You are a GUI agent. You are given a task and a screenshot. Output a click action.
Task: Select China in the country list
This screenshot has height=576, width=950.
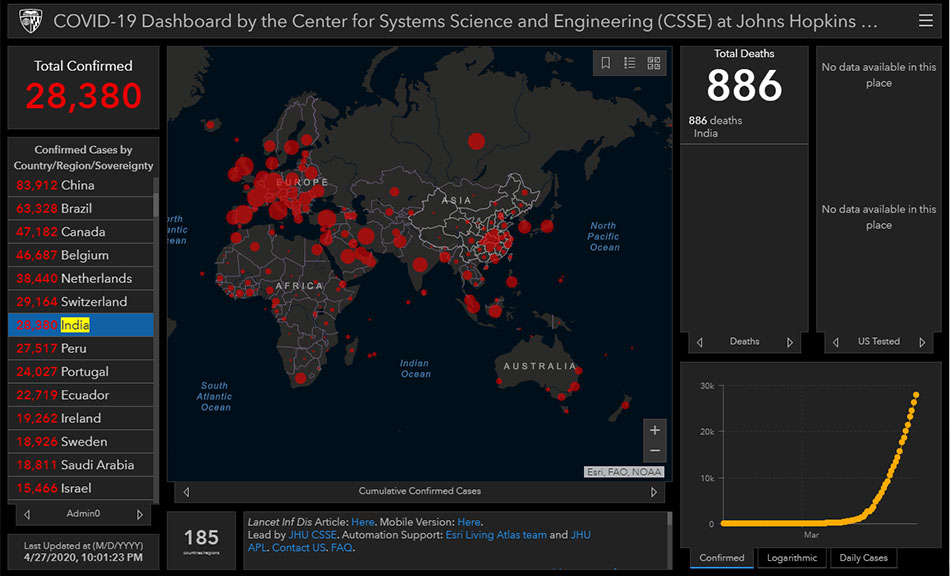pos(81,185)
